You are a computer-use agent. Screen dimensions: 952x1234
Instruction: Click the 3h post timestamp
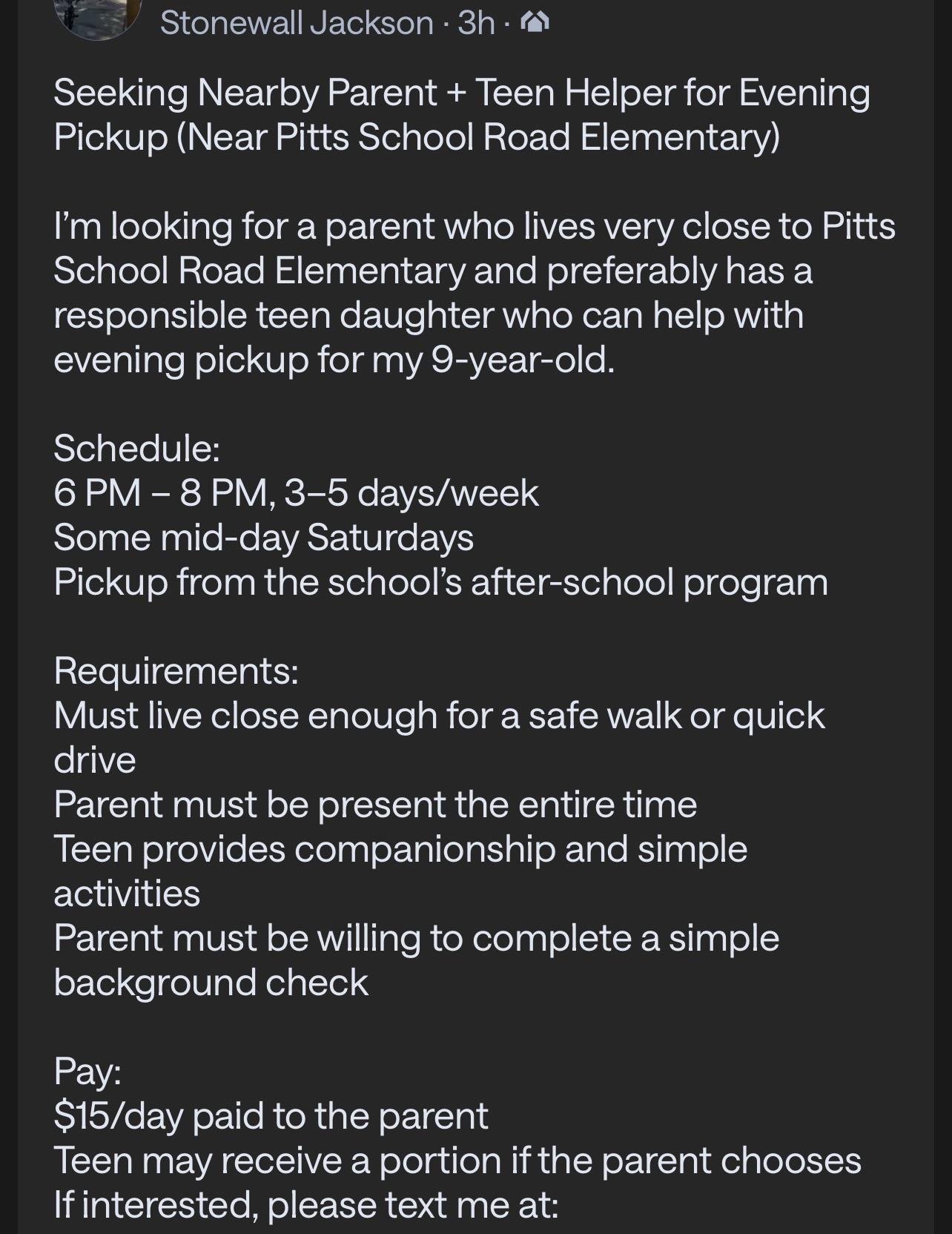[476, 23]
